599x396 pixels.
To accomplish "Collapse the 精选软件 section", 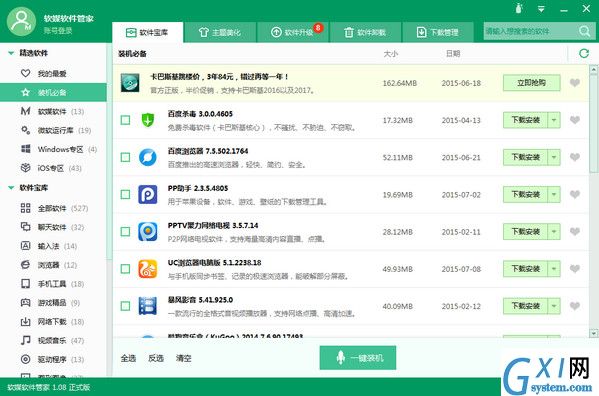I will click(x=11, y=53).
